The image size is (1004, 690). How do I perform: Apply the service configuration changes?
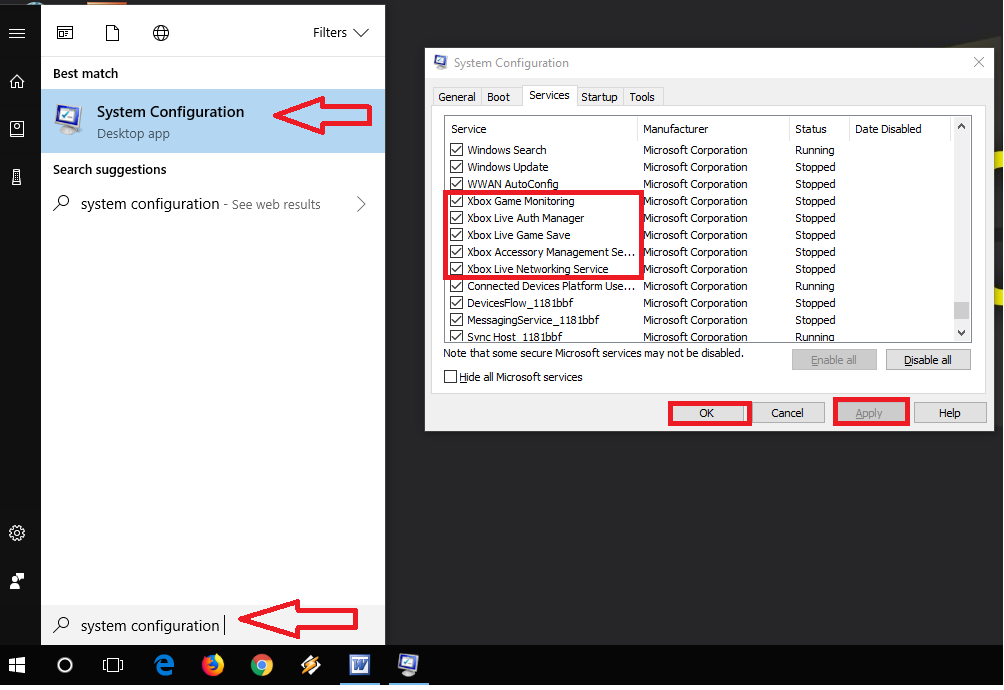point(870,412)
